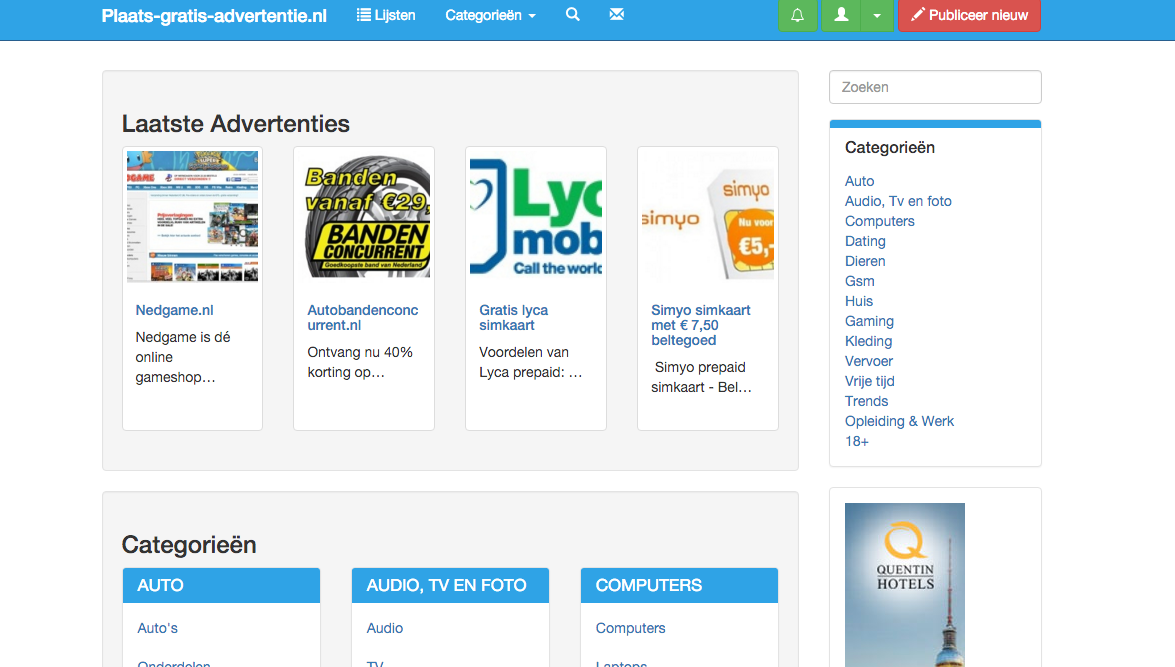Open the Nedgame.nl ad title link

pyautogui.click(x=175, y=310)
